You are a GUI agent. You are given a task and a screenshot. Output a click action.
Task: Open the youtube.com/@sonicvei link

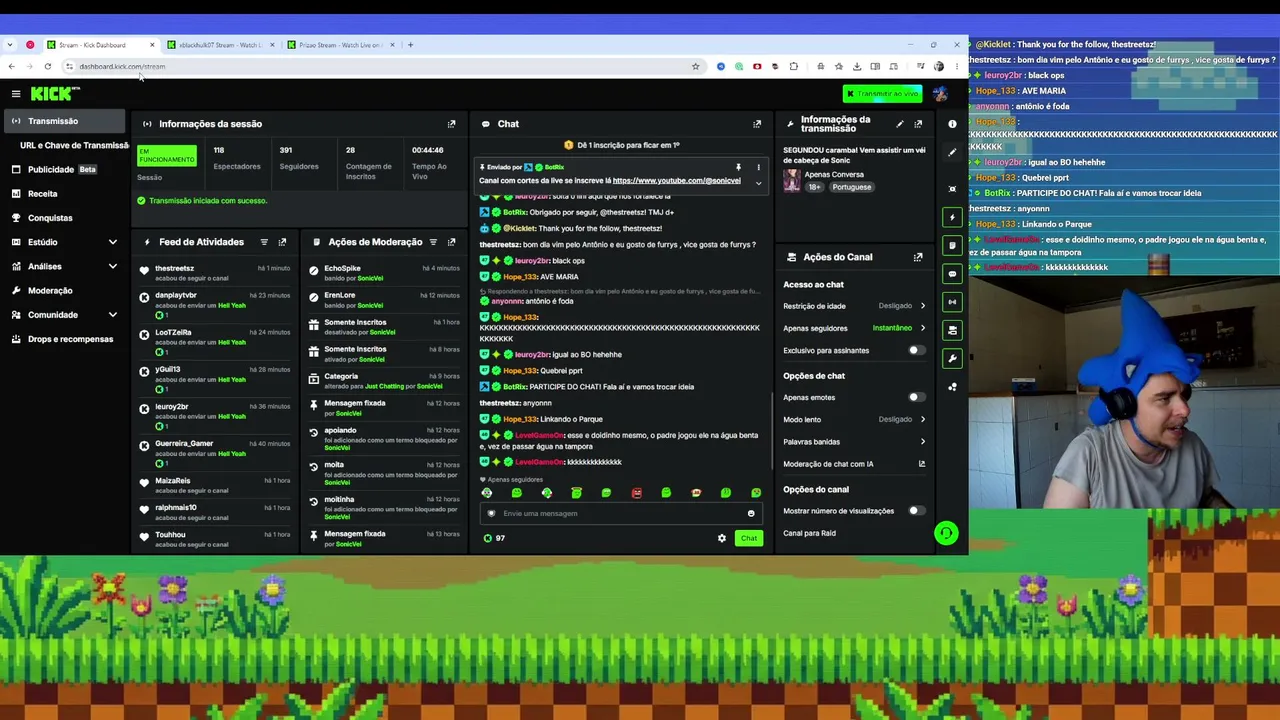[x=676, y=181]
